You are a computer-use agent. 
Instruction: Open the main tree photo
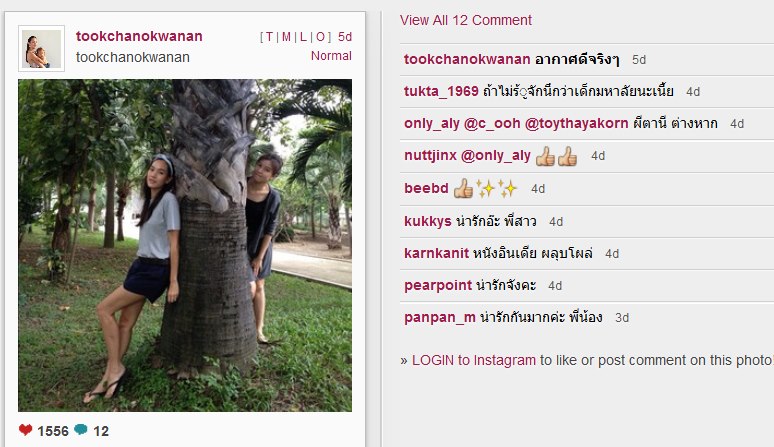tap(185, 245)
